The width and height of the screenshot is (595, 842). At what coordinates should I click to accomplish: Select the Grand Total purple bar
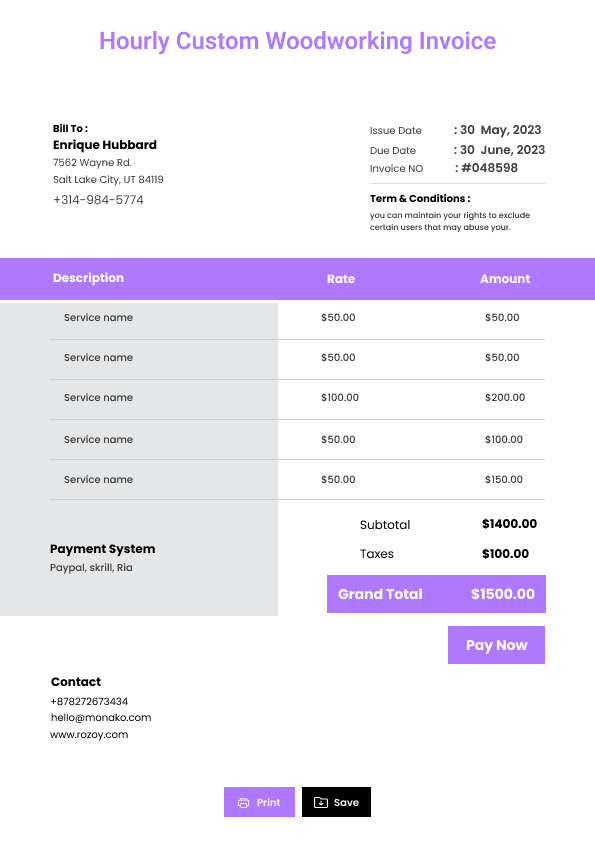click(436, 594)
